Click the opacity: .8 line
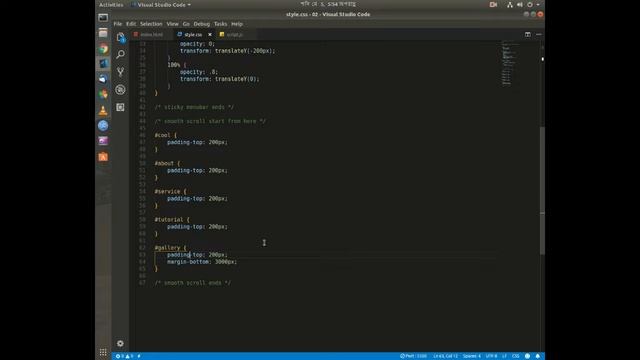The width and height of the screenshot is (640, 360). pos(199,72)
